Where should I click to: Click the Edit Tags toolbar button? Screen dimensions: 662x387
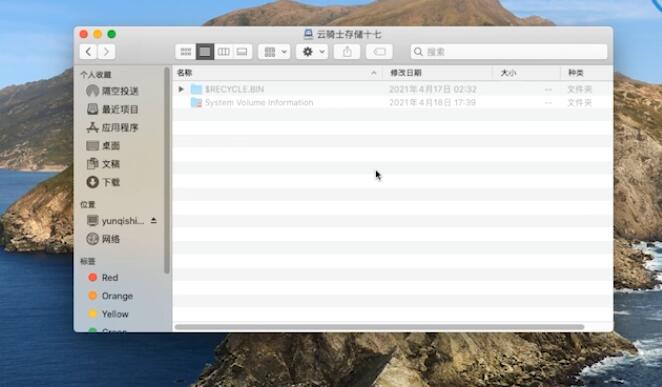pyautogui.click(x=379, y=51)
